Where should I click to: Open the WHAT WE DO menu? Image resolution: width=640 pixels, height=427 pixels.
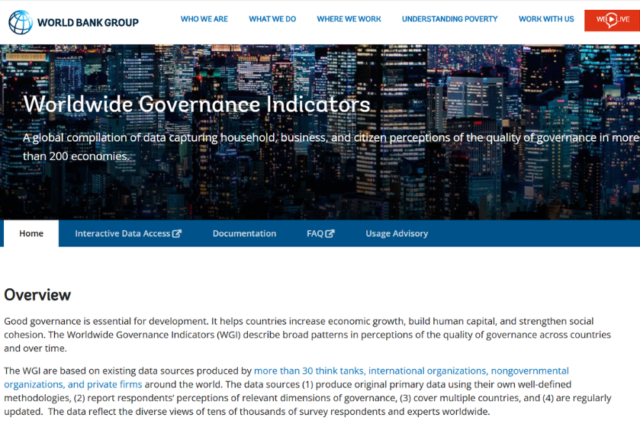pyautogui.click(x=272, y=19)
